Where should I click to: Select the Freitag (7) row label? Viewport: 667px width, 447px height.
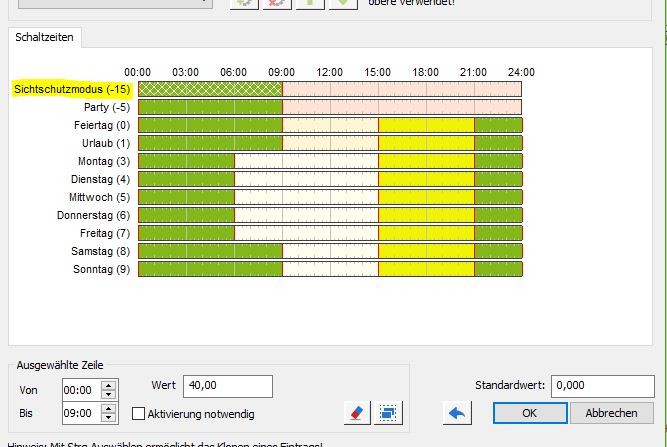(x=105, y=233)
